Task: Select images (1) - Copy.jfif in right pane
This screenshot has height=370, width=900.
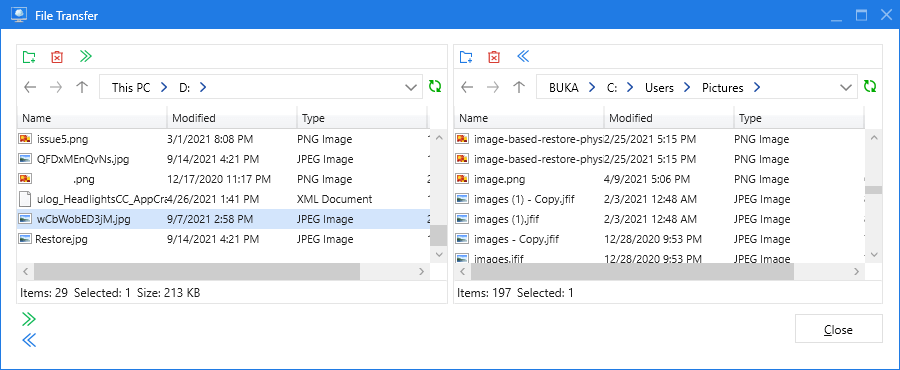Action: 659,199
